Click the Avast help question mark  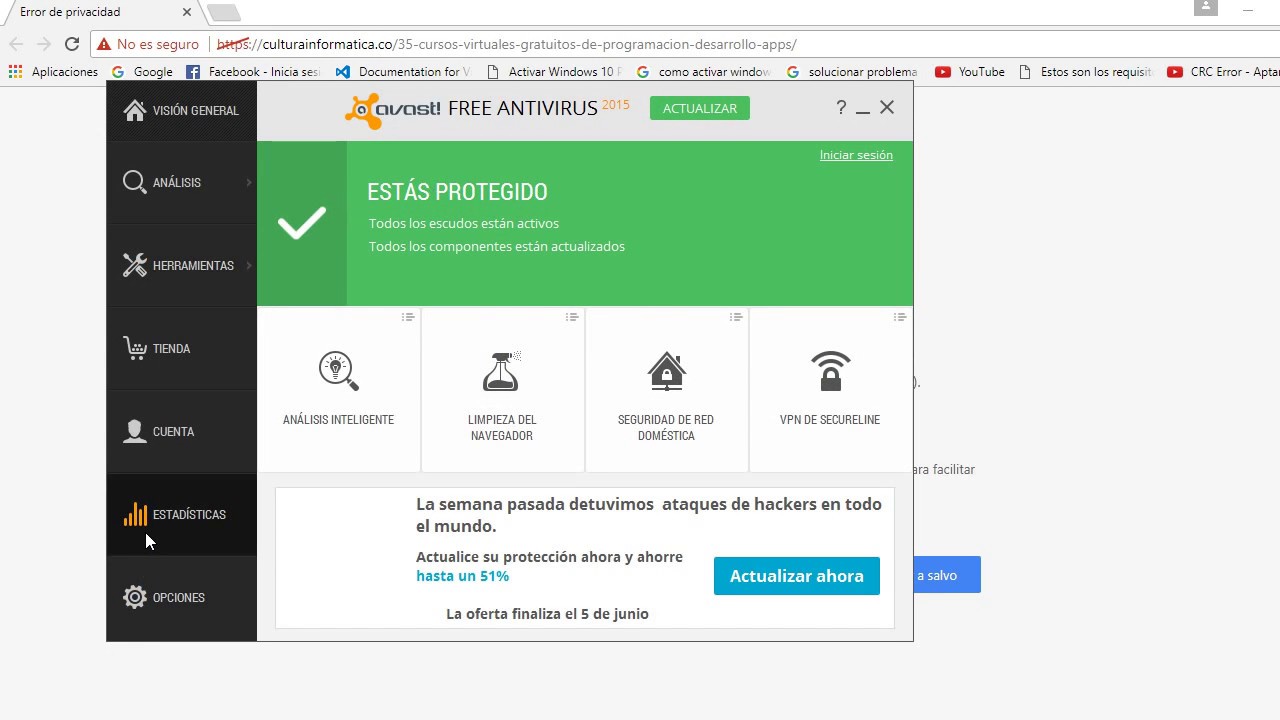point(841,107)
